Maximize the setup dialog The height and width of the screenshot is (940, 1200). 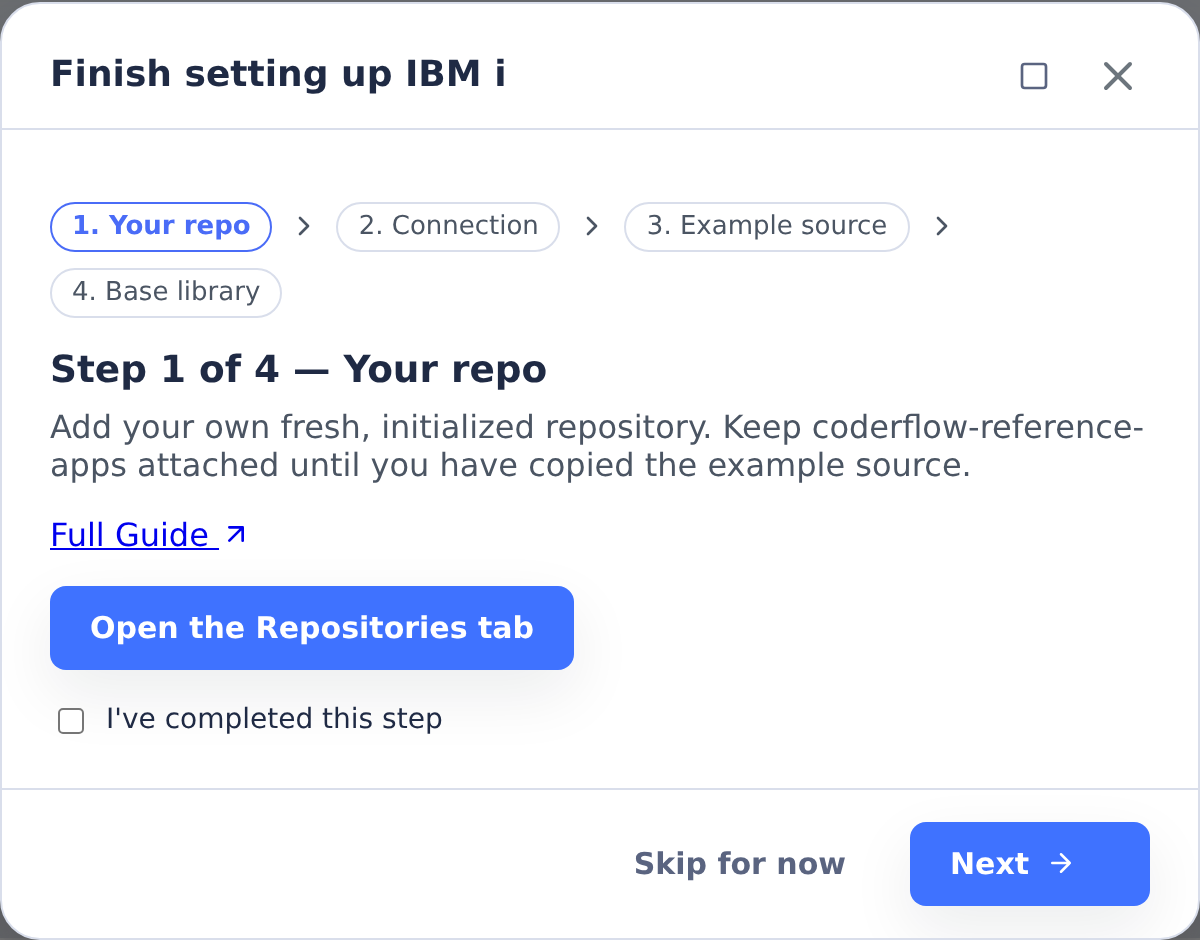pos(1034,76)
